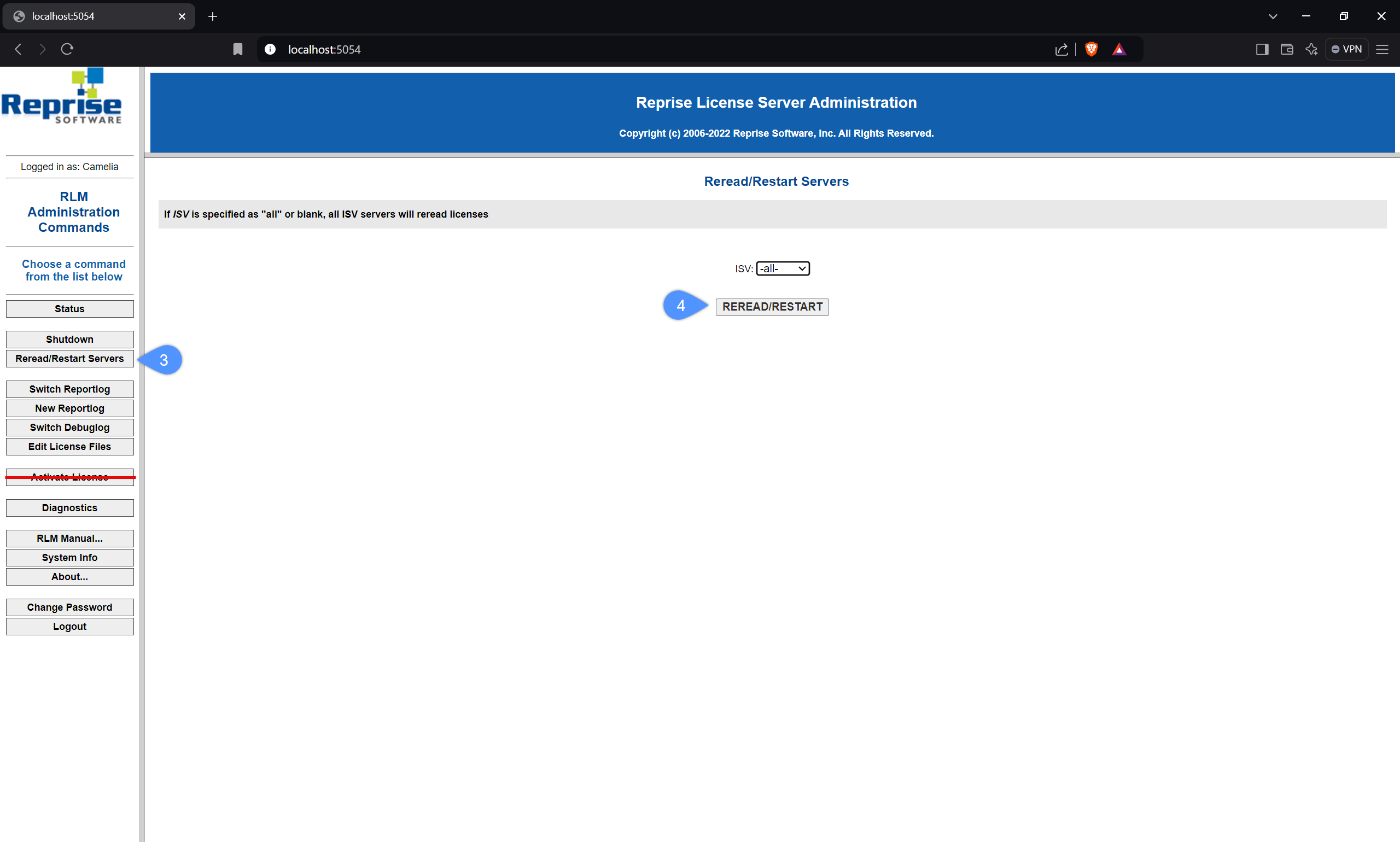
Task: Click the Diagnostics button
Action: click(x=70, y=508)
